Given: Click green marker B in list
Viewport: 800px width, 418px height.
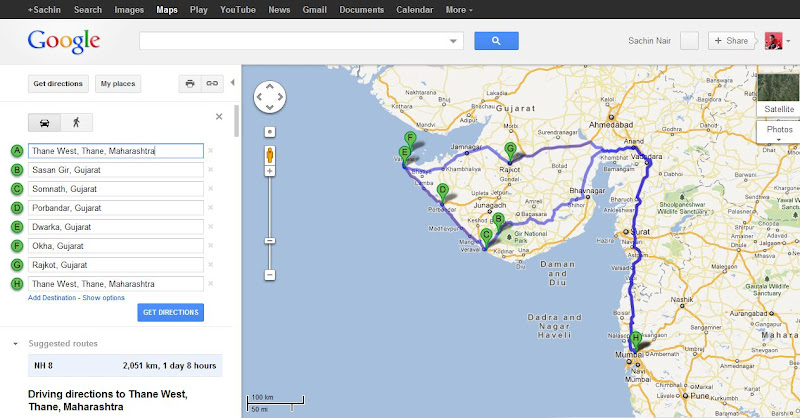Looking at the screenshot, I should 17,170.
